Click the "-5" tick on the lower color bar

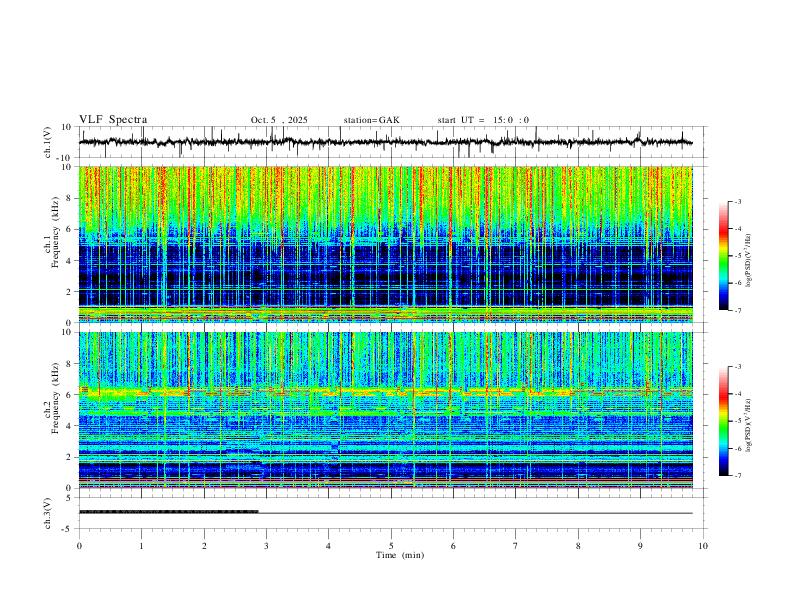pos(737,421)
